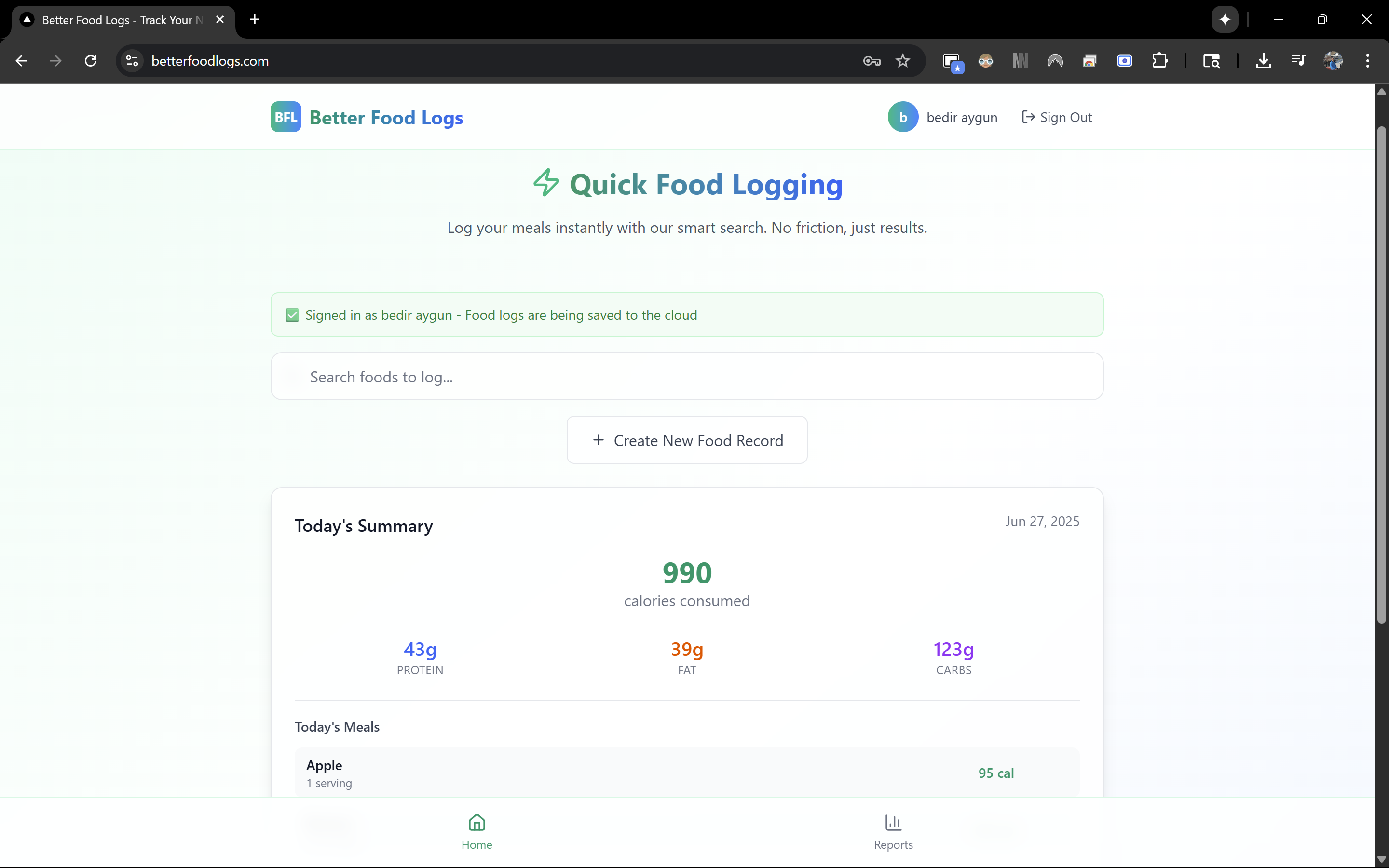Click the bedir aygun profile avatar
Image resolution: width=1389 pixels, height=868 pixels.
coord(902,117)
